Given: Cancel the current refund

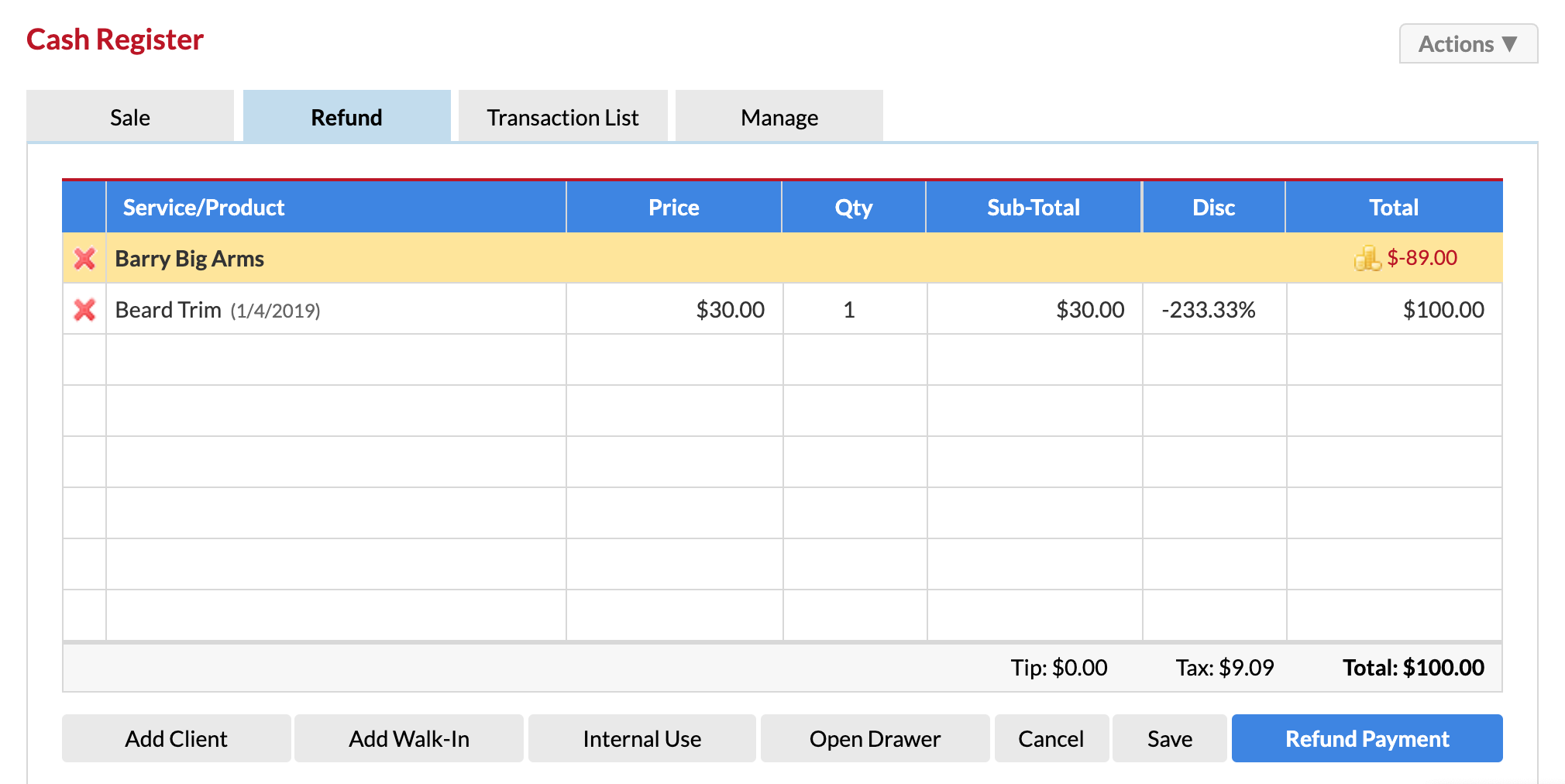Looking at the screenshot, I should click(1051, 738).
